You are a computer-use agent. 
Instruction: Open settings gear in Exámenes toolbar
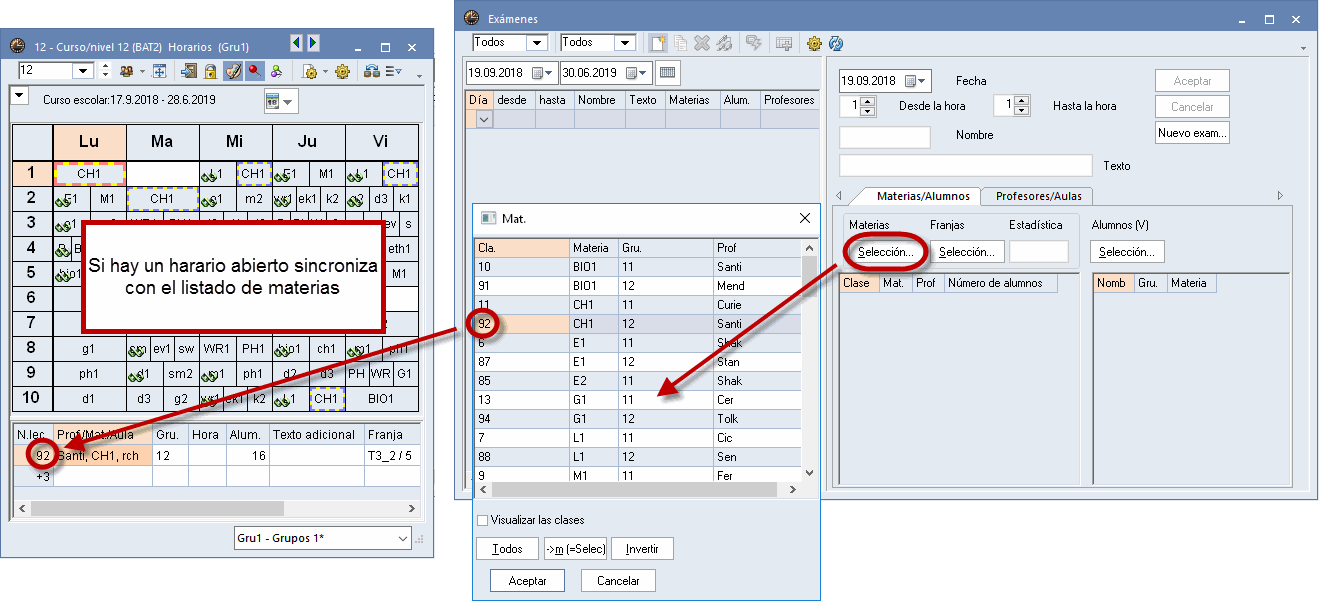pos(814,43)
